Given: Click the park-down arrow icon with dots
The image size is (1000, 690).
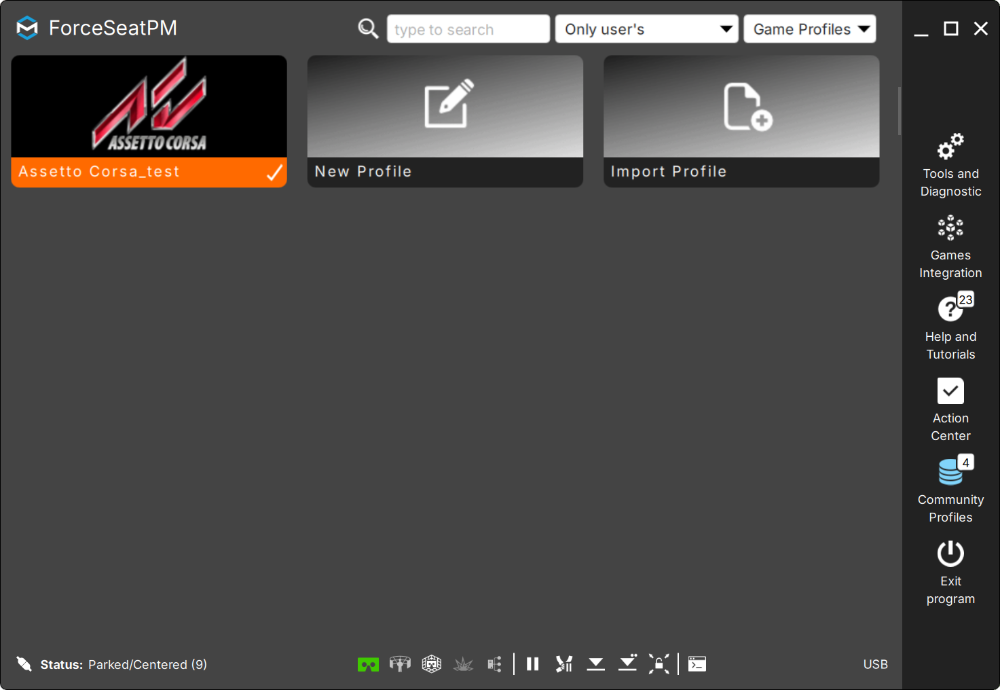Looking at the screenshot, I should click(628, 663).
